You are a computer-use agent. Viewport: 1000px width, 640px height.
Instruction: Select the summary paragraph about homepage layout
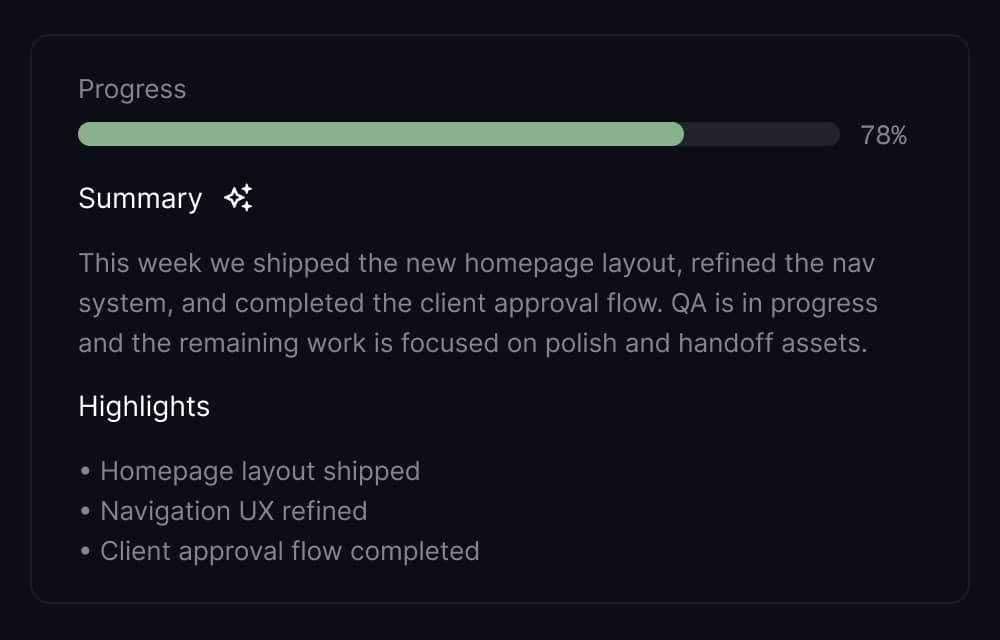click(477, 302)
